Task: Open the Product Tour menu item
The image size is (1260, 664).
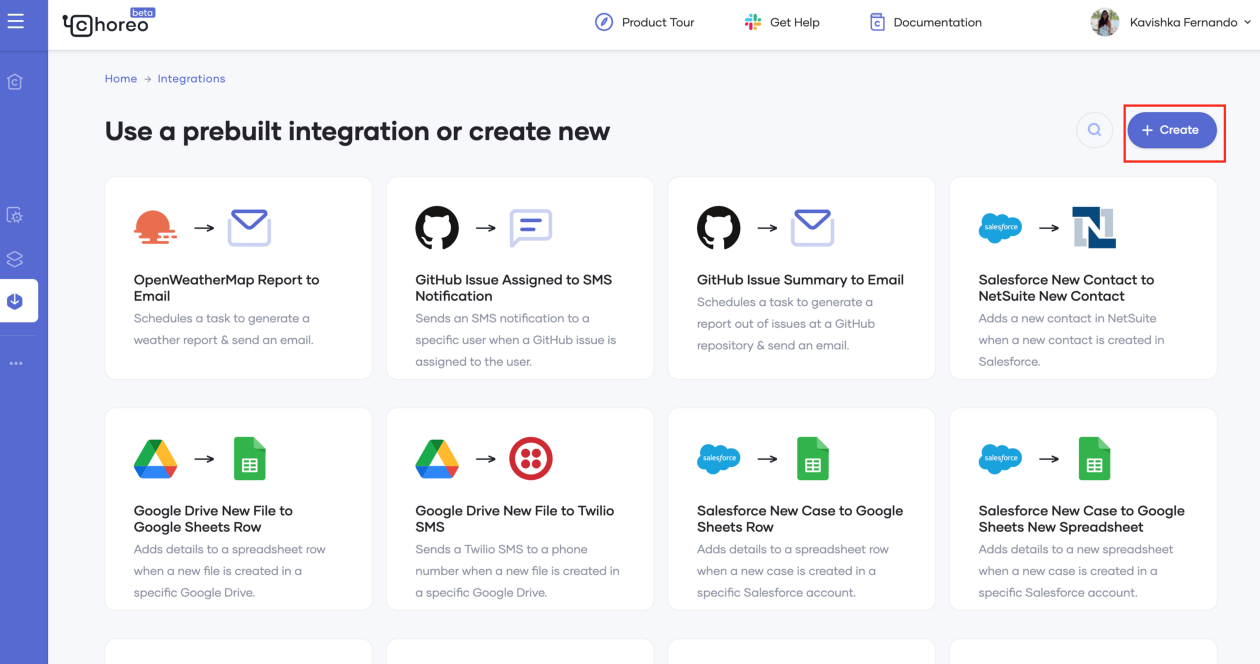Action: 644,22
